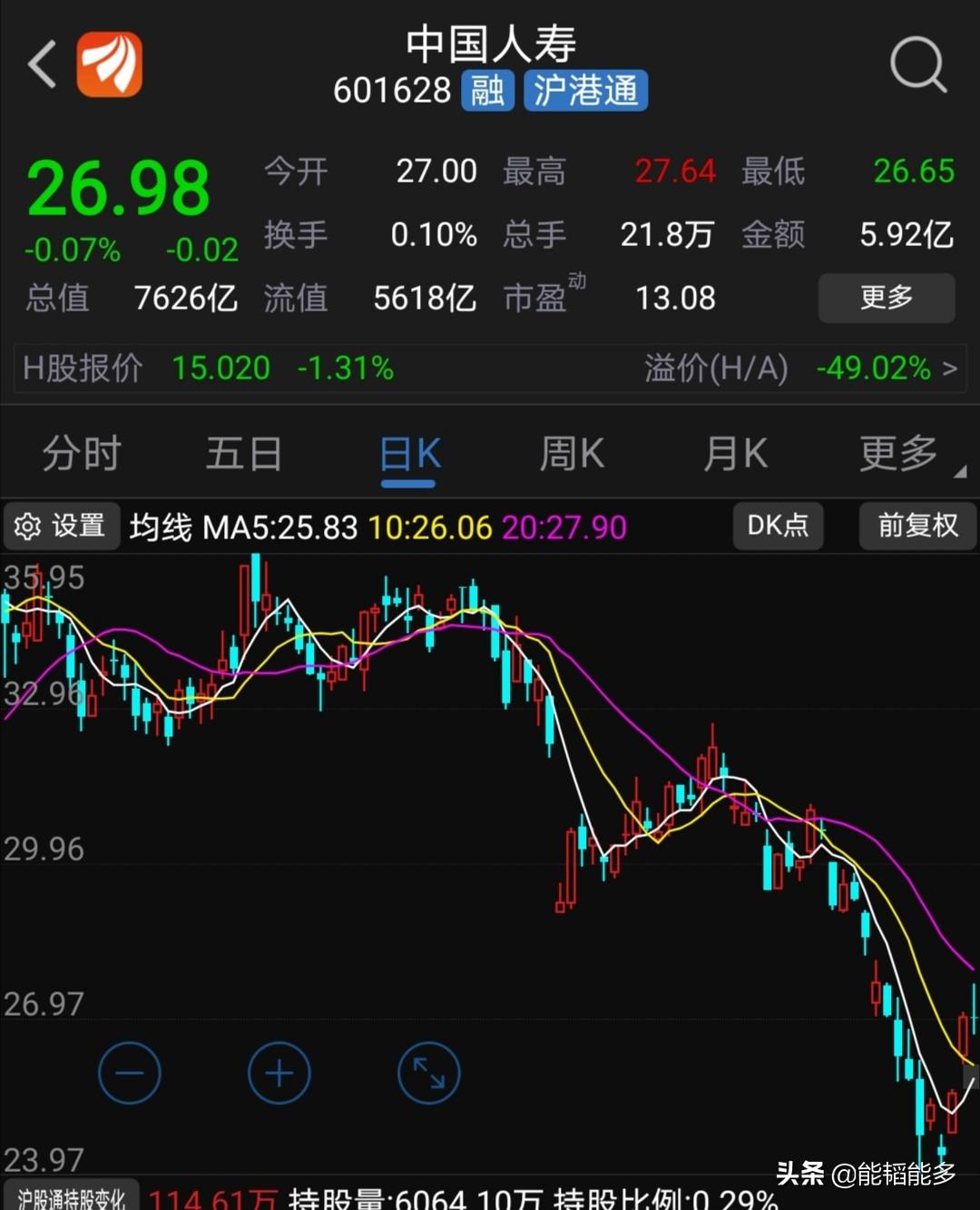Viewport: 980px width, 1210px height.
Task: Click the 更多 quote details button
Action: [887, 298]
